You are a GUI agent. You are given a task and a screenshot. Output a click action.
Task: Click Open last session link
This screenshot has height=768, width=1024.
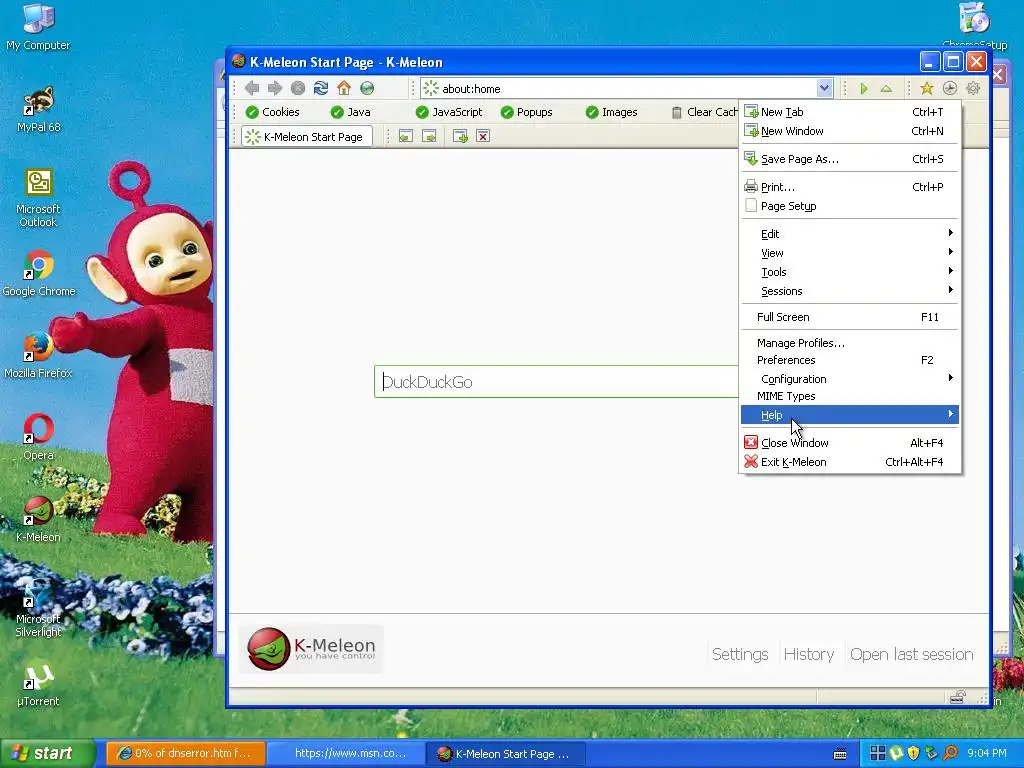pos(912,654)
